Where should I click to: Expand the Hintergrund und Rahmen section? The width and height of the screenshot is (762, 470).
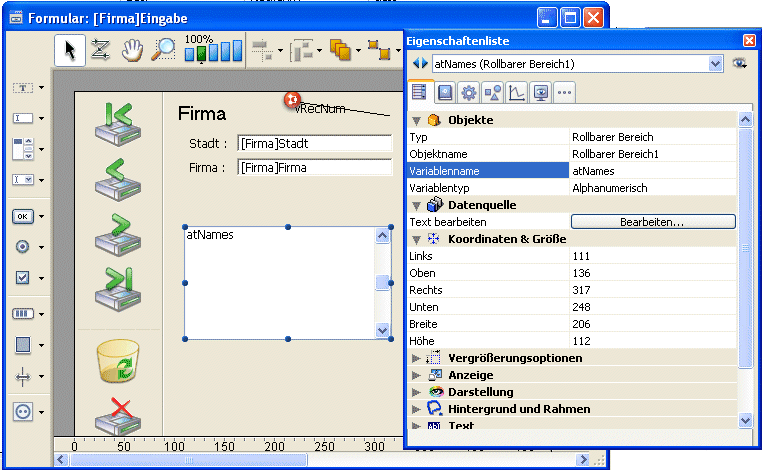coord(417,409)
